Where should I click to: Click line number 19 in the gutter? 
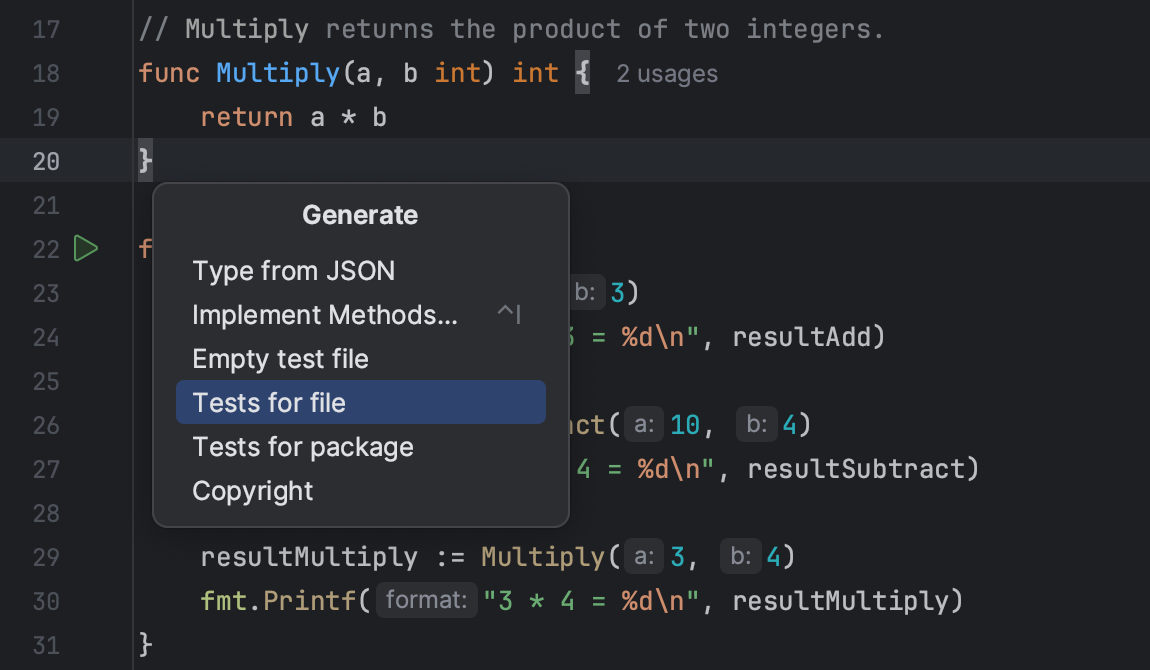tap(46, 117)
